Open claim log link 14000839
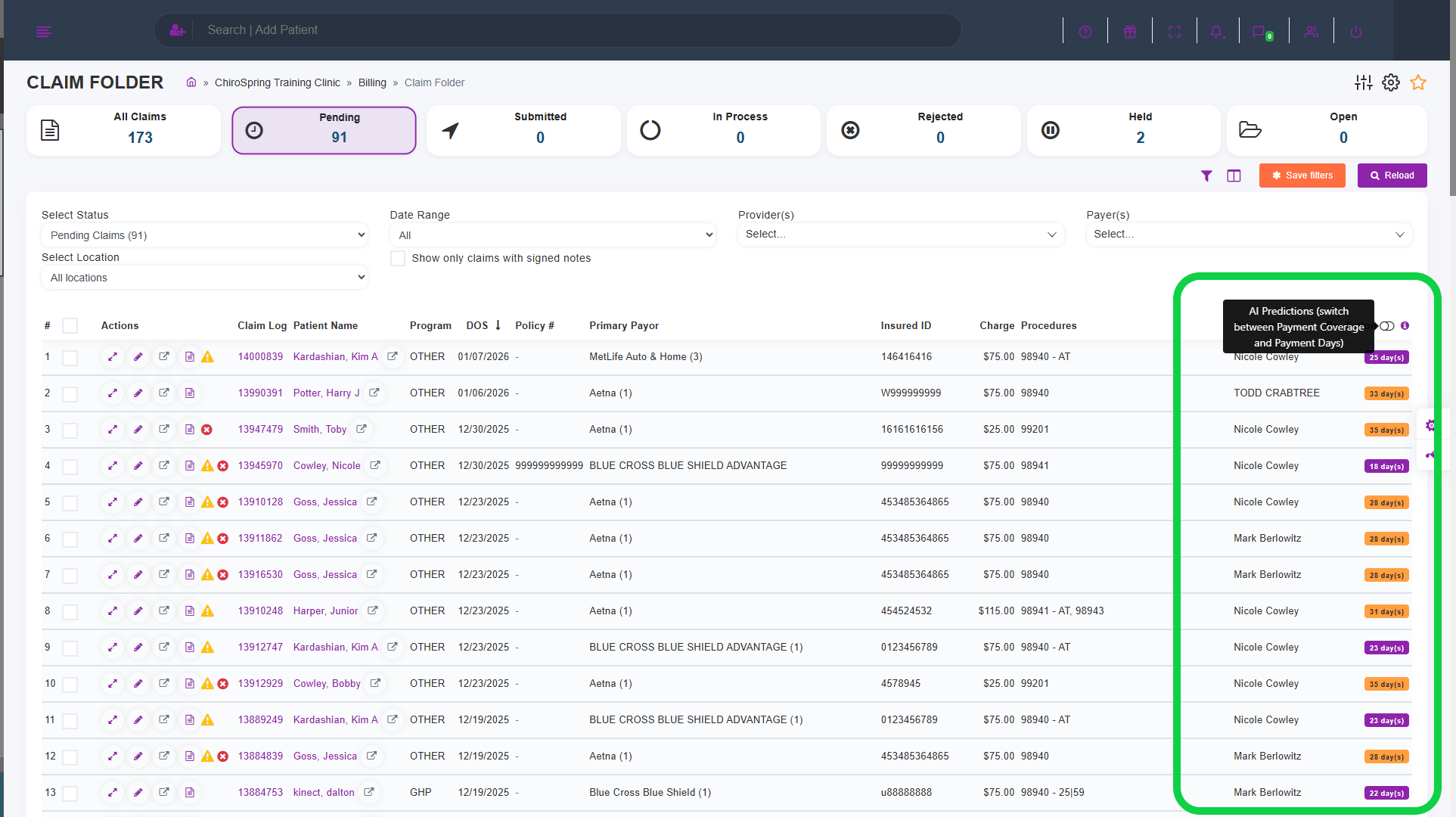The height and width of the screenshot is (817, 1456). pyautogui.click(x=260, y=356)
